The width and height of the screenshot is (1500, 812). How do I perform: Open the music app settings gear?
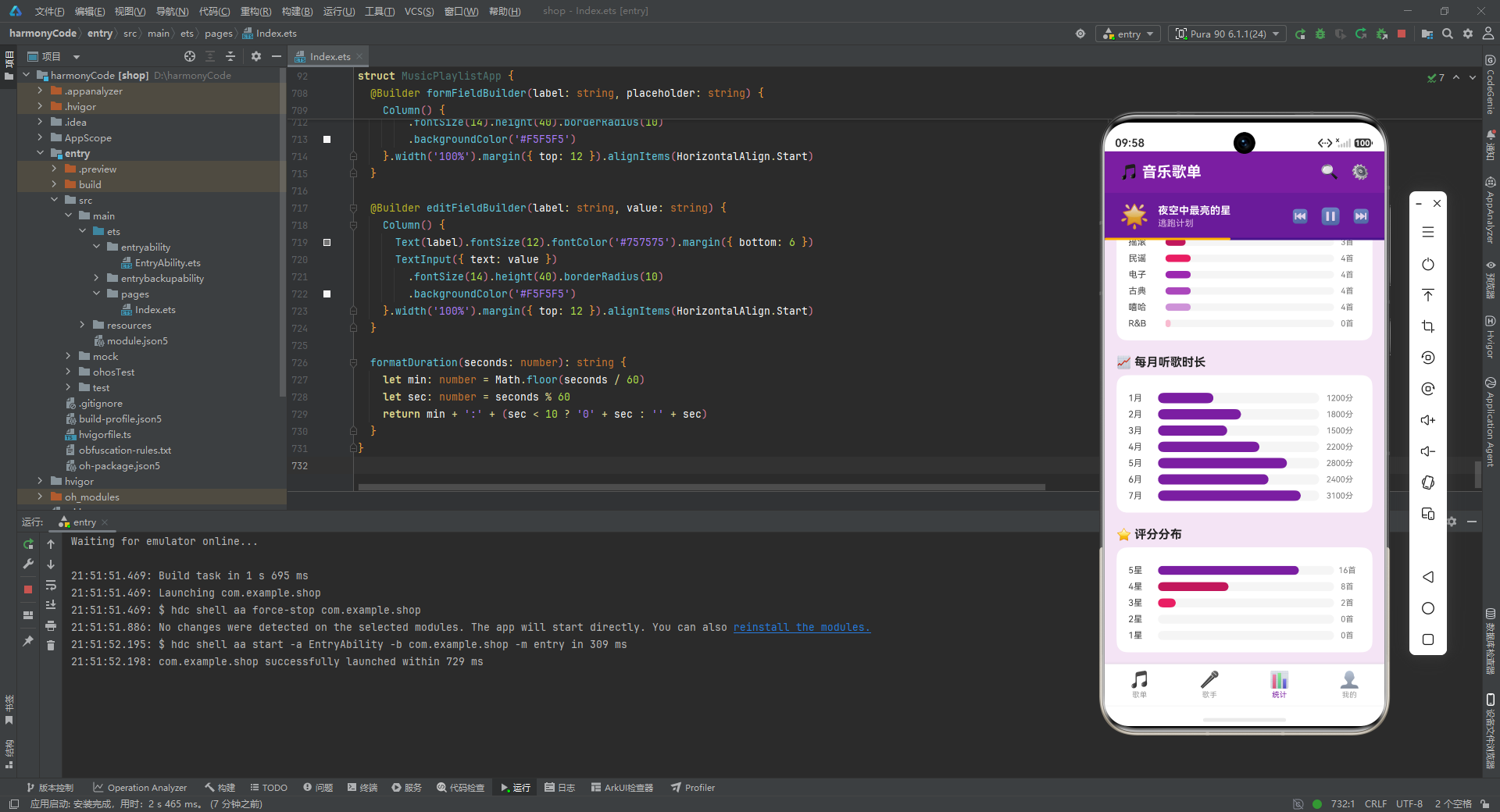(1360, 172)
